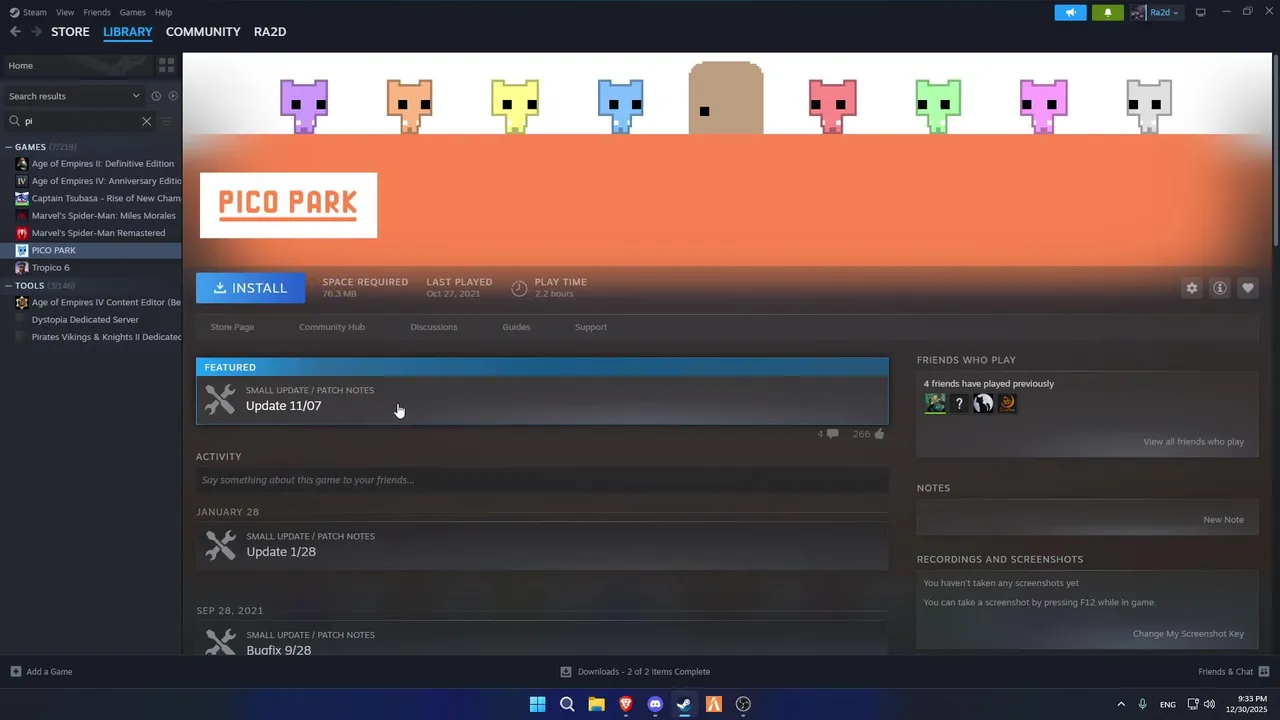The width and height of the screenshot is (1280, 720).
Task: Open the Guides link
Action: point(516,327)
